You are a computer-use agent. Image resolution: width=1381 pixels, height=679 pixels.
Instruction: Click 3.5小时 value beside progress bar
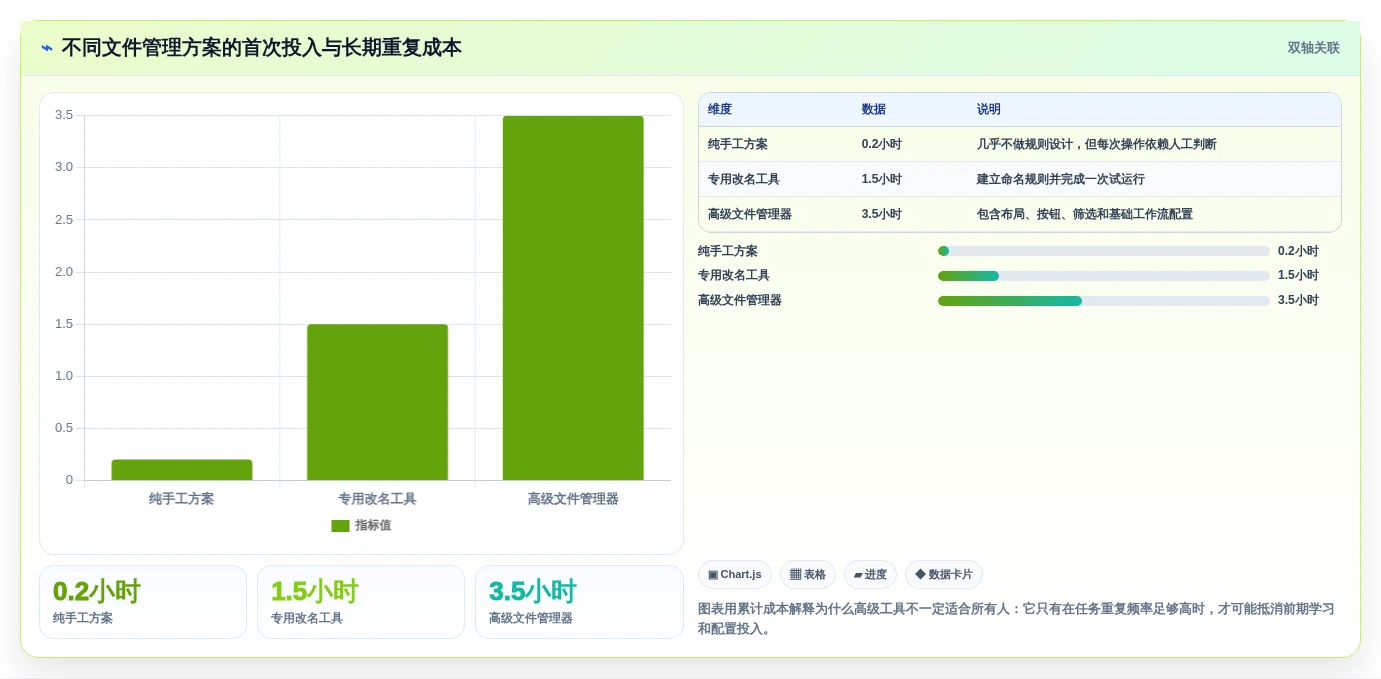[1298, 300]
